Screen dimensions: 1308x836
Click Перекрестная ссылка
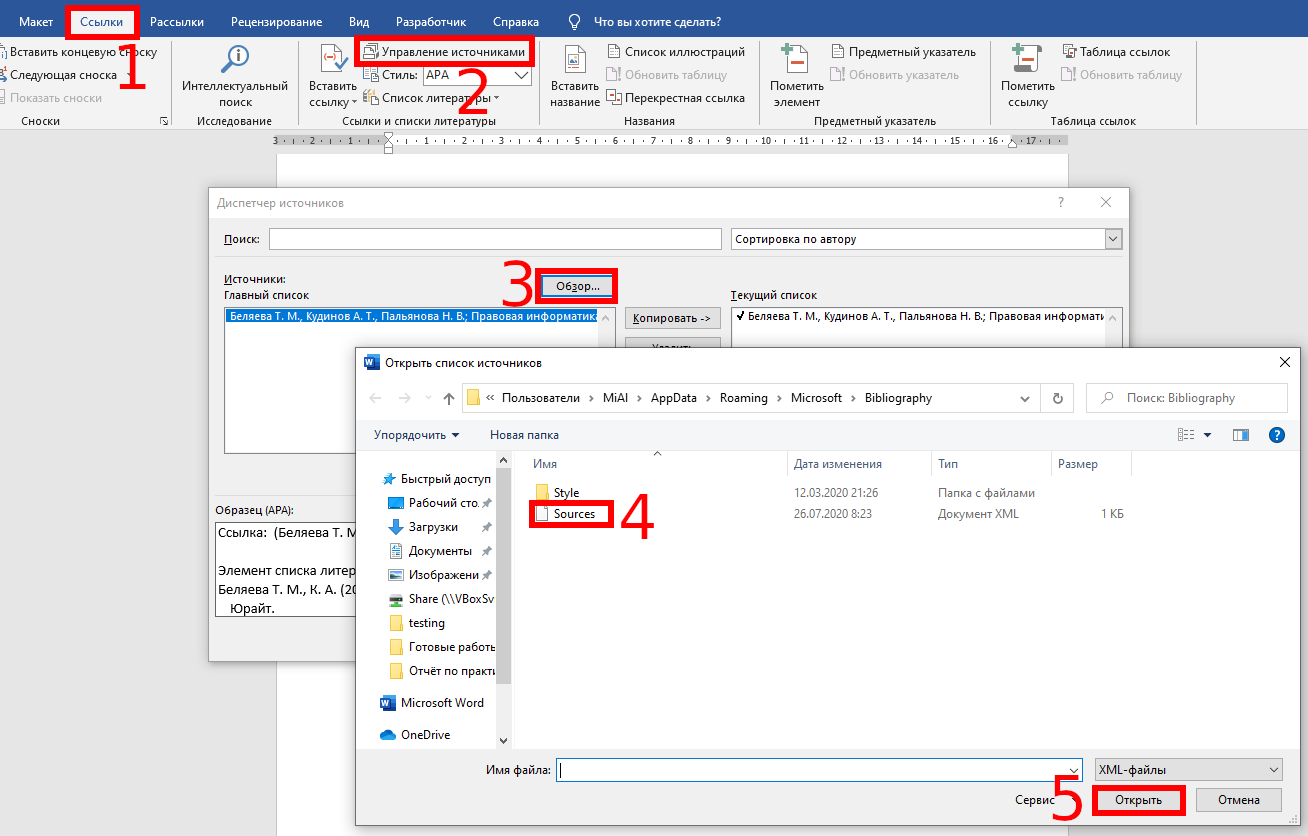tap(675, 98)
